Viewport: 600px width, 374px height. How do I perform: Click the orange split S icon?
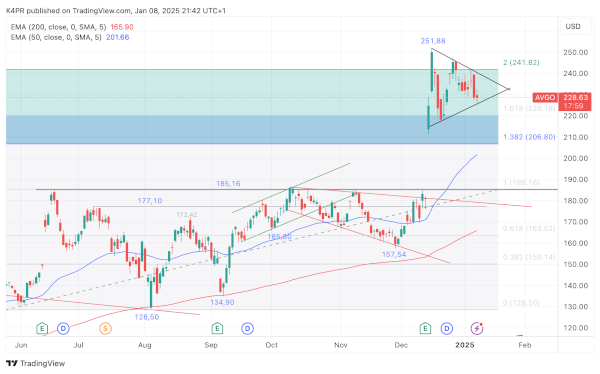105,328
